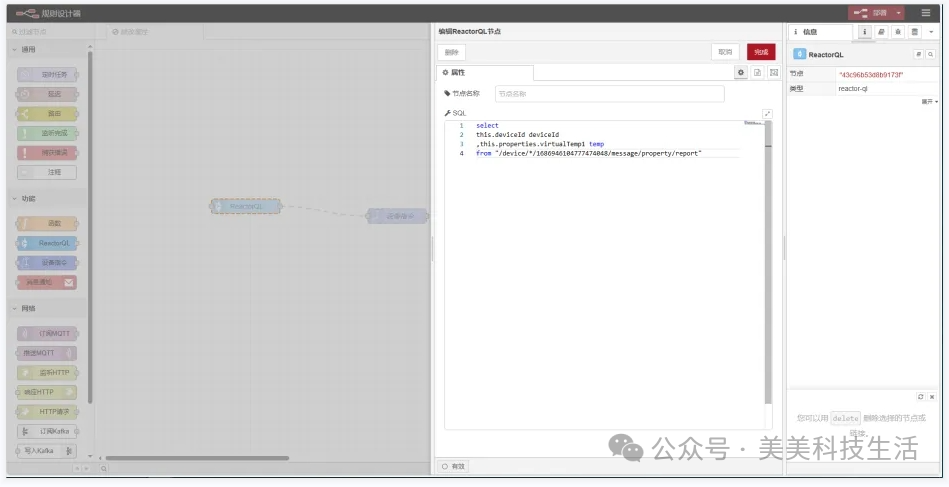Click the 'reactor-ql' type value
This screenshot has height=487, width=949.
(x=853, y=88)
